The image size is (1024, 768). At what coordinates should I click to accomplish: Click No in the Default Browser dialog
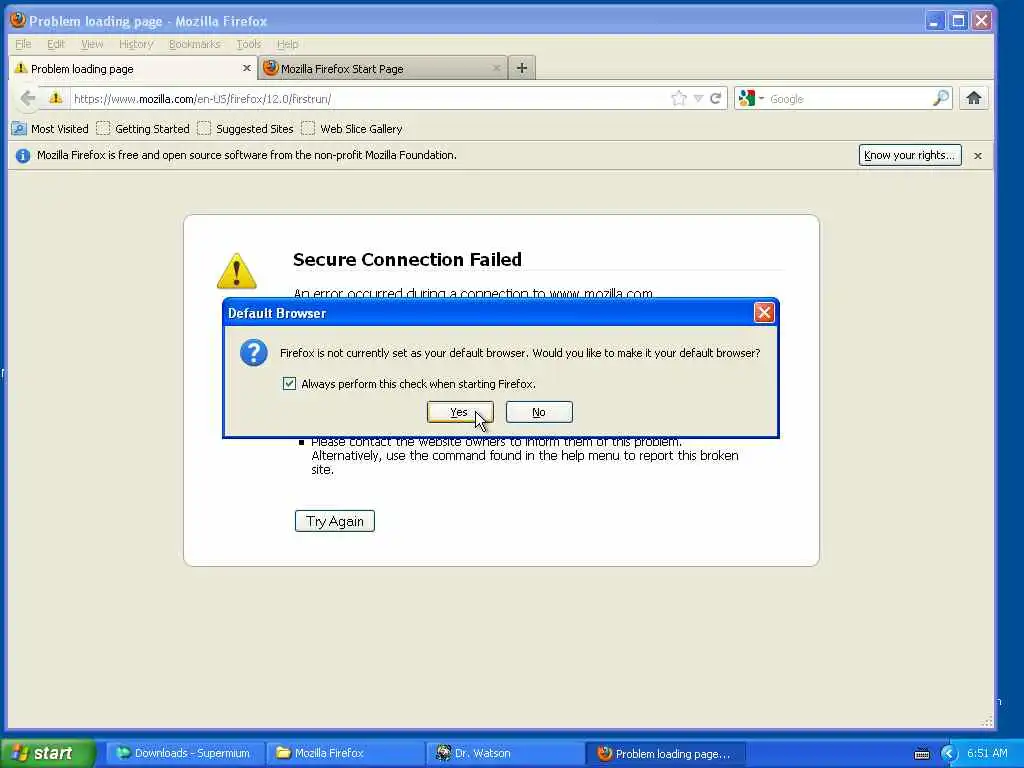(x=539, y=412)
